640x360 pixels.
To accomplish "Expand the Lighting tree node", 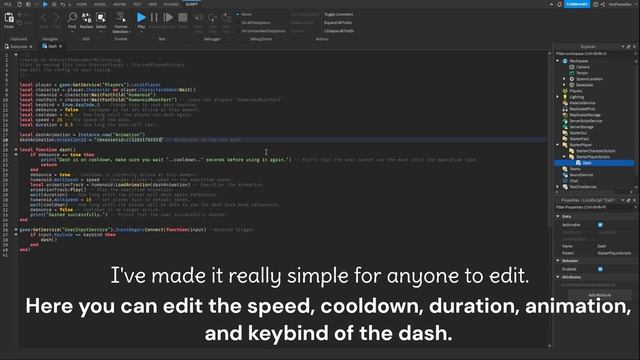I will pos(558,97).
